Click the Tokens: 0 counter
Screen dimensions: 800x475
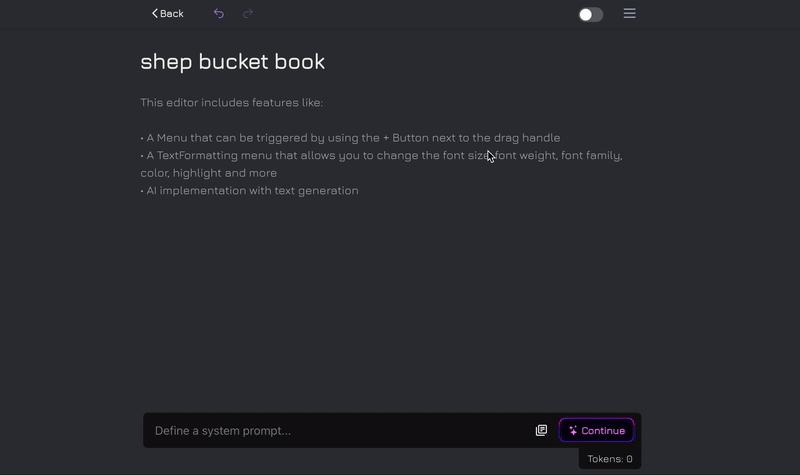pyautogui.click(x=609, y=459)
